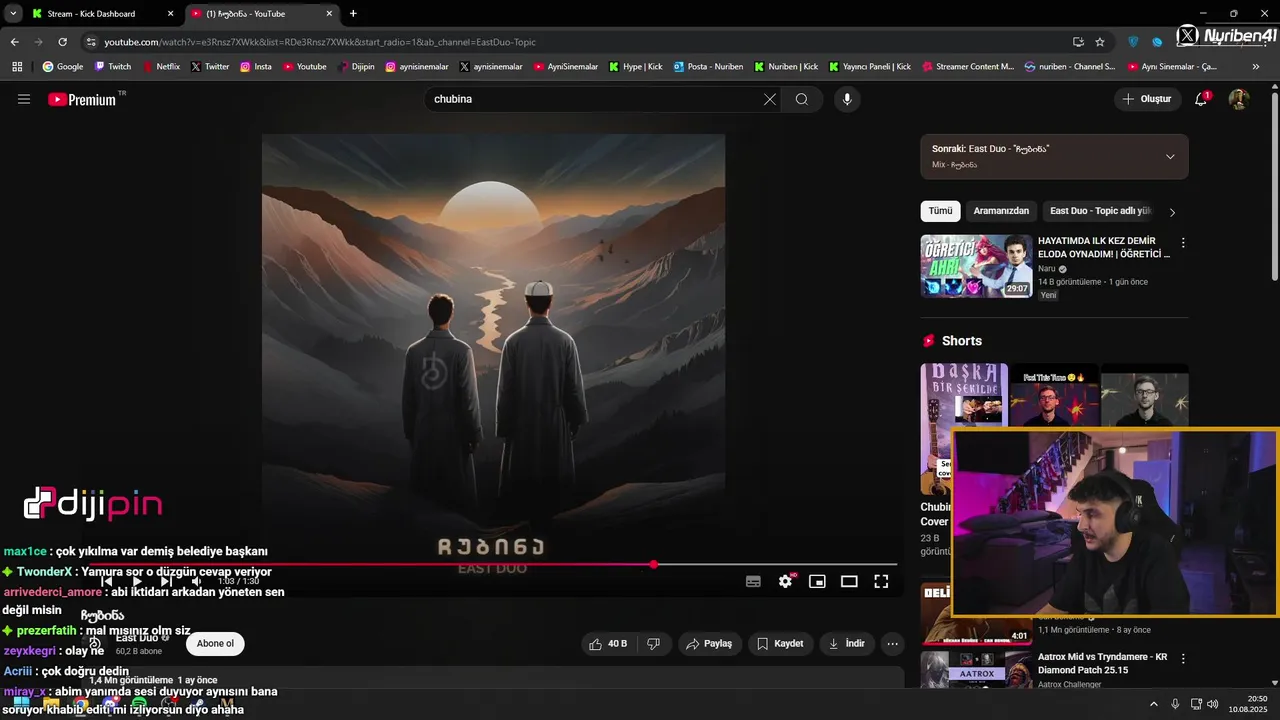Run search with the magnifier button
Screen dimensions: 1280x720
click(x=802, y=99)
